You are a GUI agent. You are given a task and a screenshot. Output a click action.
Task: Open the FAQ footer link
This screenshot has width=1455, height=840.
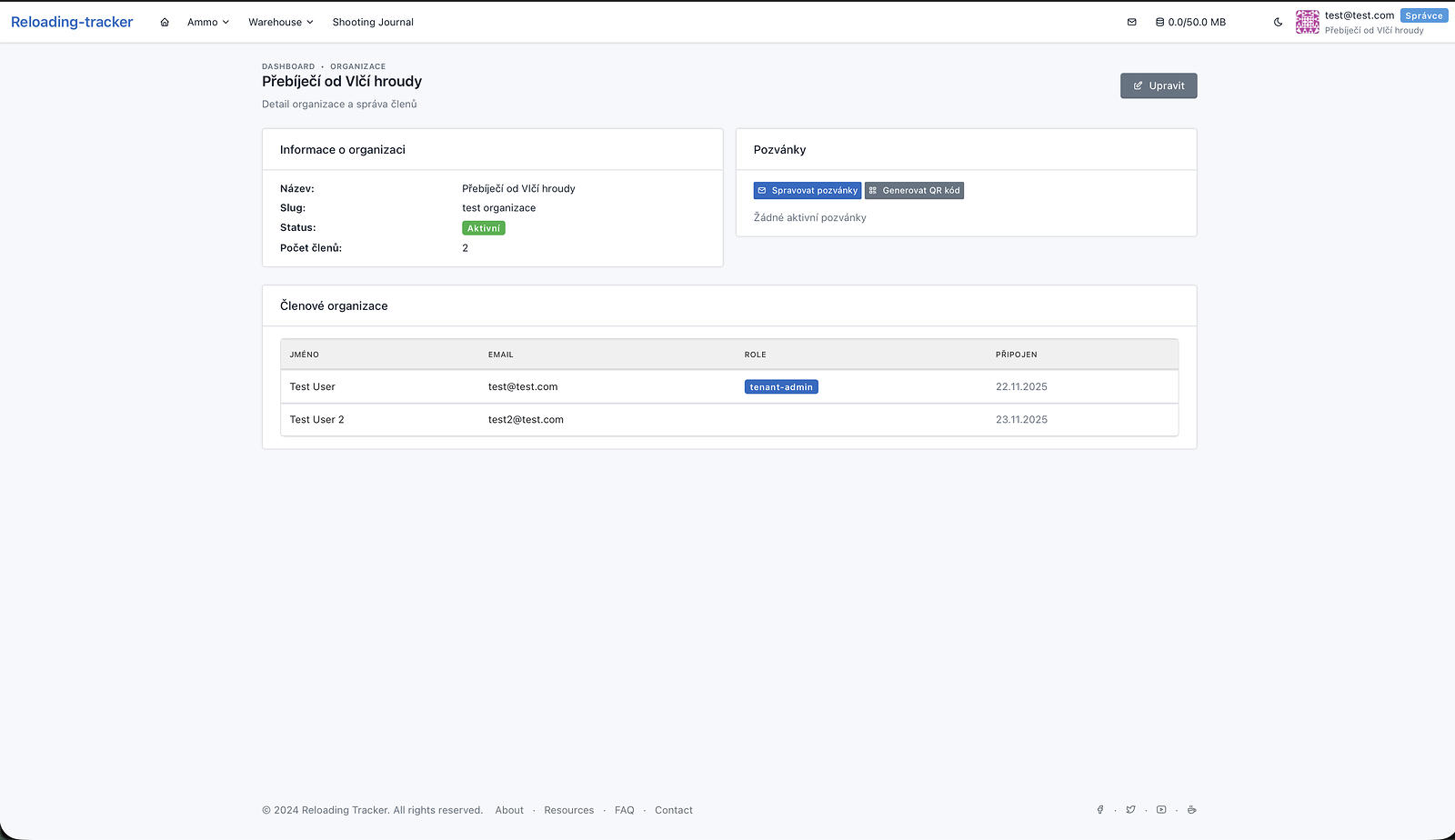624,810
